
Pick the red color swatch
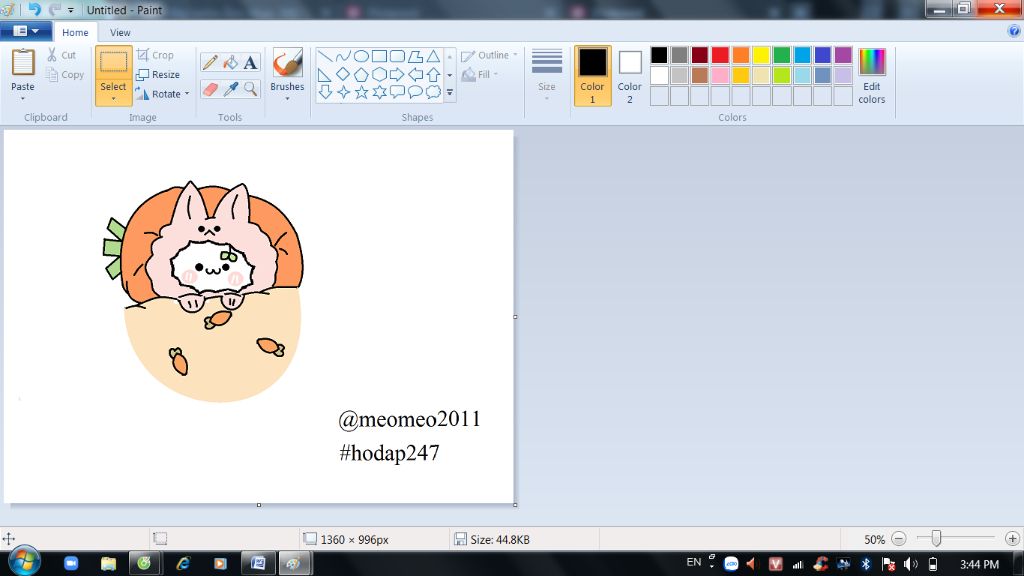[720, 55]
